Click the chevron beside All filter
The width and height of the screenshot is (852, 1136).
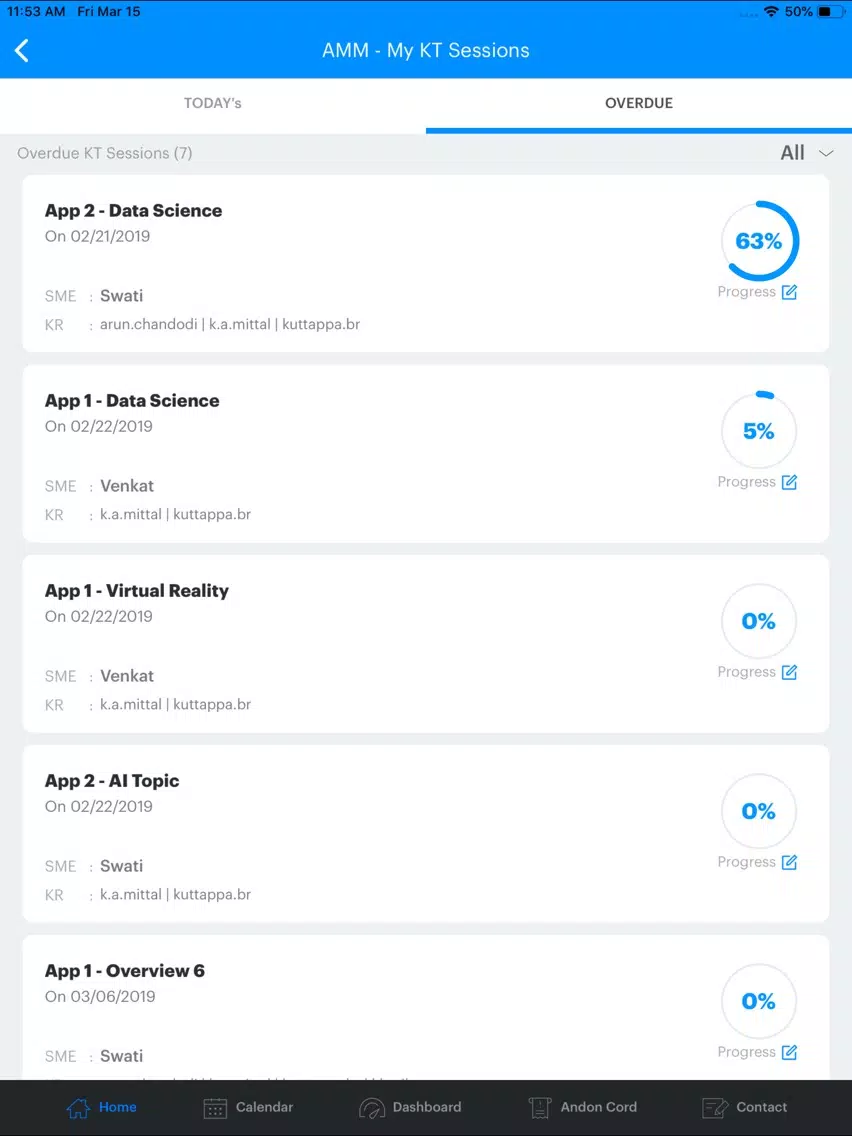826,154
